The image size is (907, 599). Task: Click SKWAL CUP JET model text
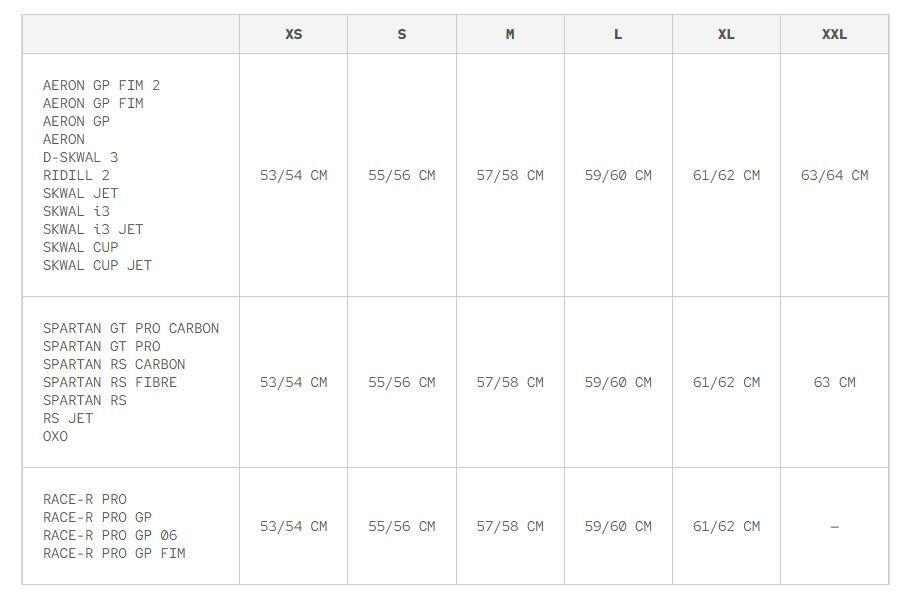tap(97, 265)
